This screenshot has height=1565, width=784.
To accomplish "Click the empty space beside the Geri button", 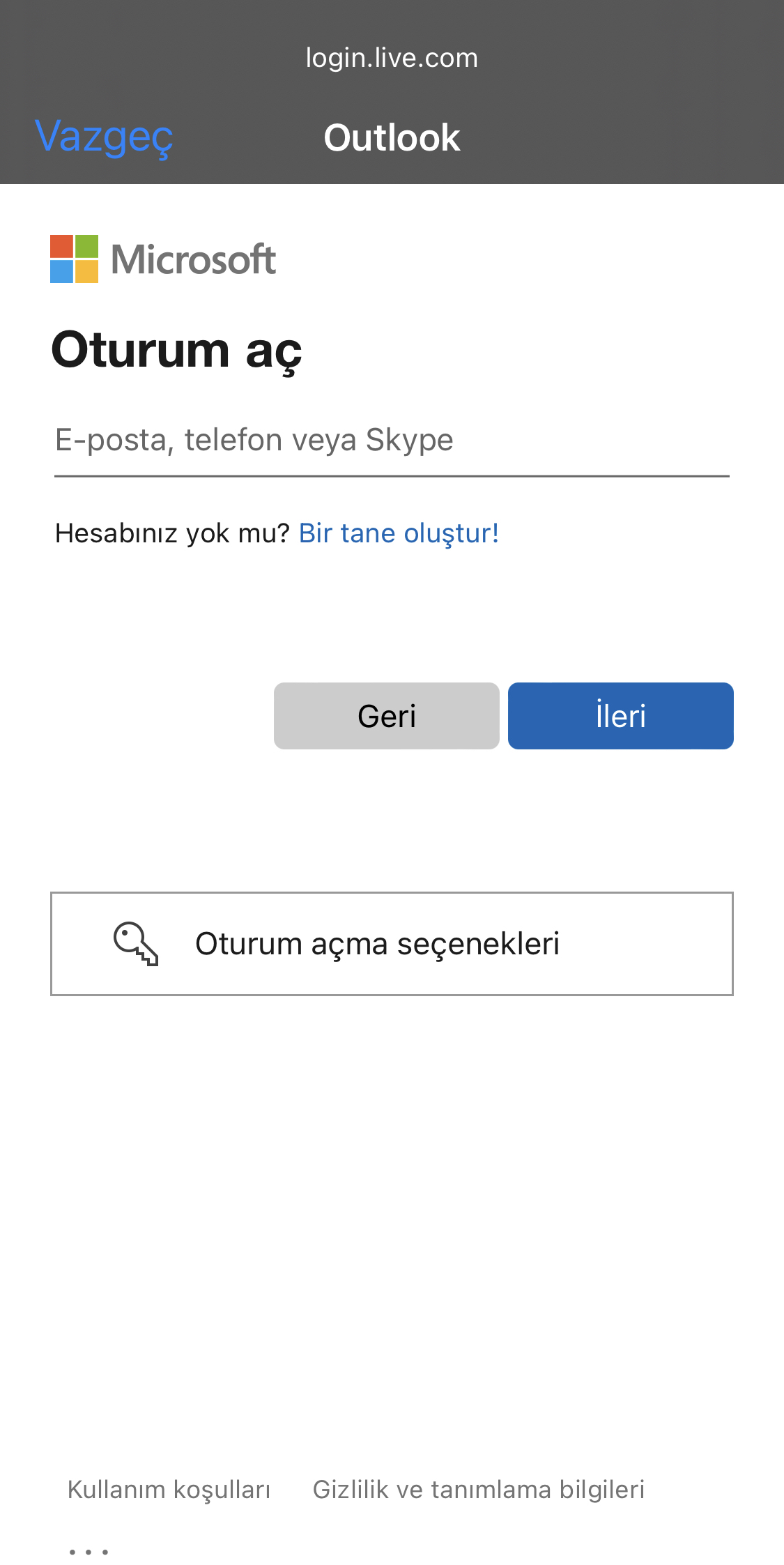I will coord(160,716).
